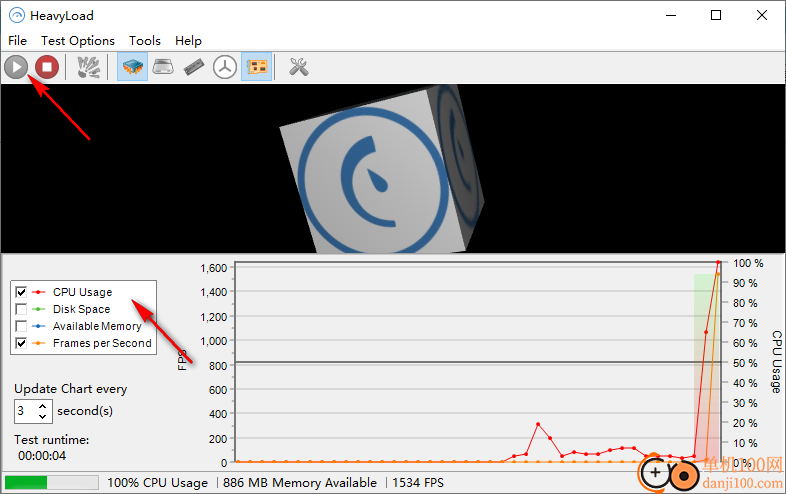786x494 pixels.
Task: Click the rotating 3D cube preview
Action: [382, 171]
